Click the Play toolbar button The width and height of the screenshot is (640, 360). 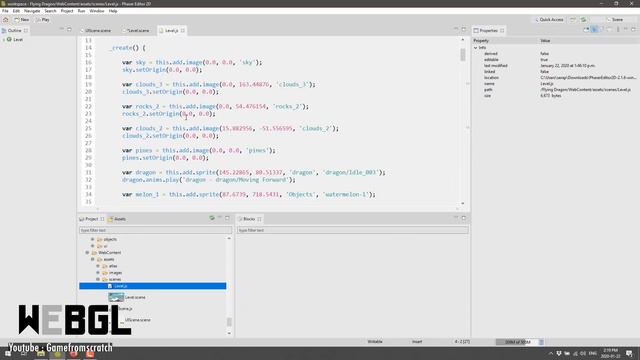(42, 20)
